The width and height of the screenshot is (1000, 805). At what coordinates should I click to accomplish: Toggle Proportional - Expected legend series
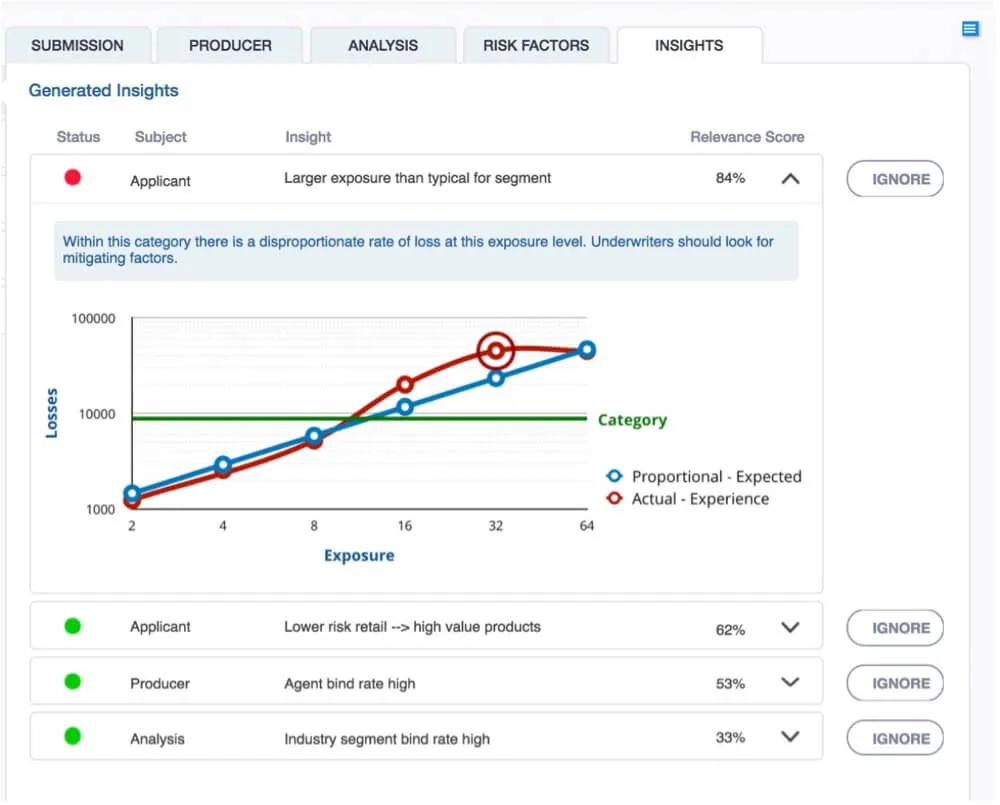click(x=704, y=477)
